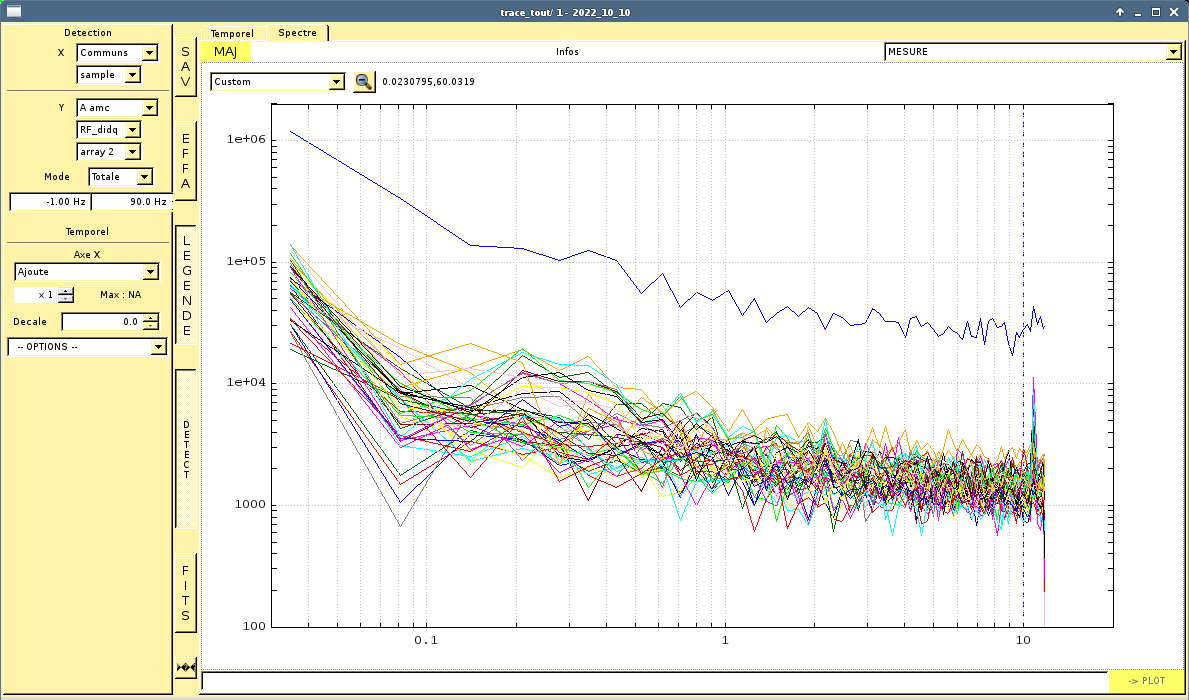This screenshot has height=700, width=1189.
Task: Click the collapse panel arrows icon
Action: [186, 667]
